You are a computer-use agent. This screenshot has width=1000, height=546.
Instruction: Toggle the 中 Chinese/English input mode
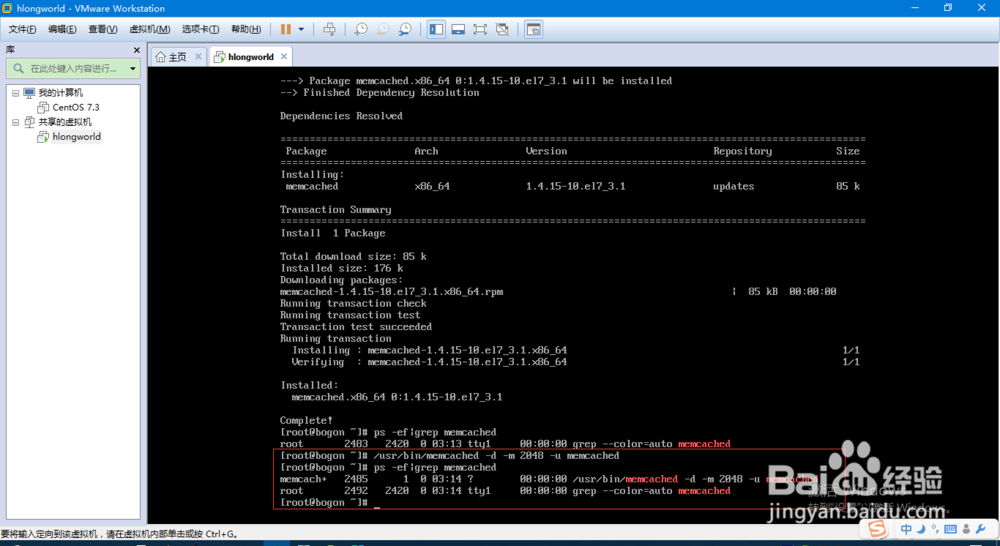point(906,529)
